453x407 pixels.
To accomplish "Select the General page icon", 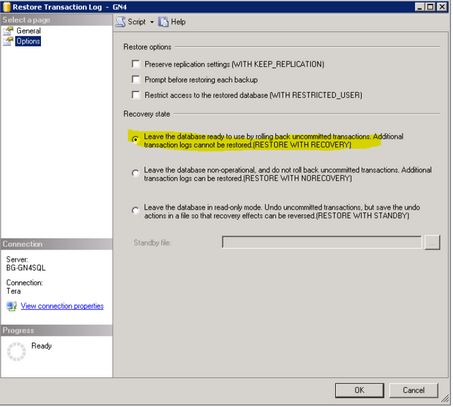I will click(x=8, y=31).
